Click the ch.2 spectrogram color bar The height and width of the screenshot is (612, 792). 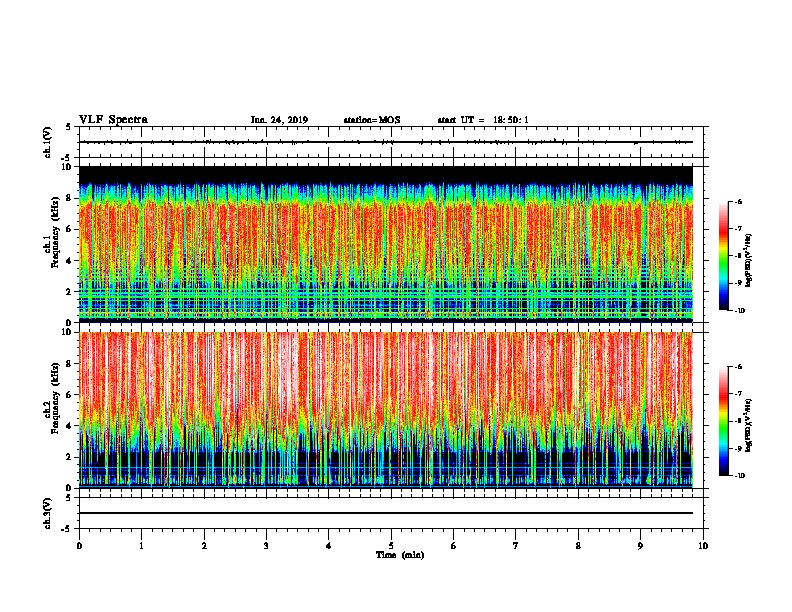723,421
